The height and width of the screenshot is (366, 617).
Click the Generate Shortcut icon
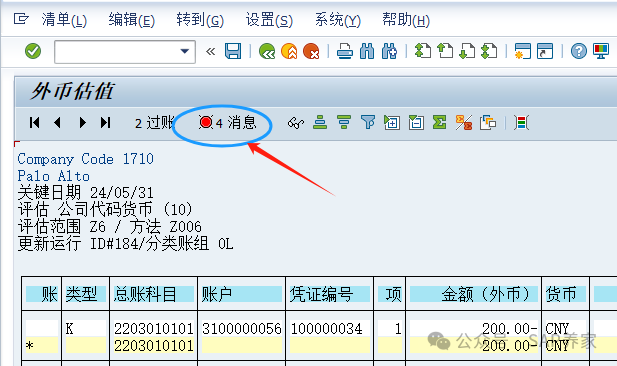click(545, 51)
